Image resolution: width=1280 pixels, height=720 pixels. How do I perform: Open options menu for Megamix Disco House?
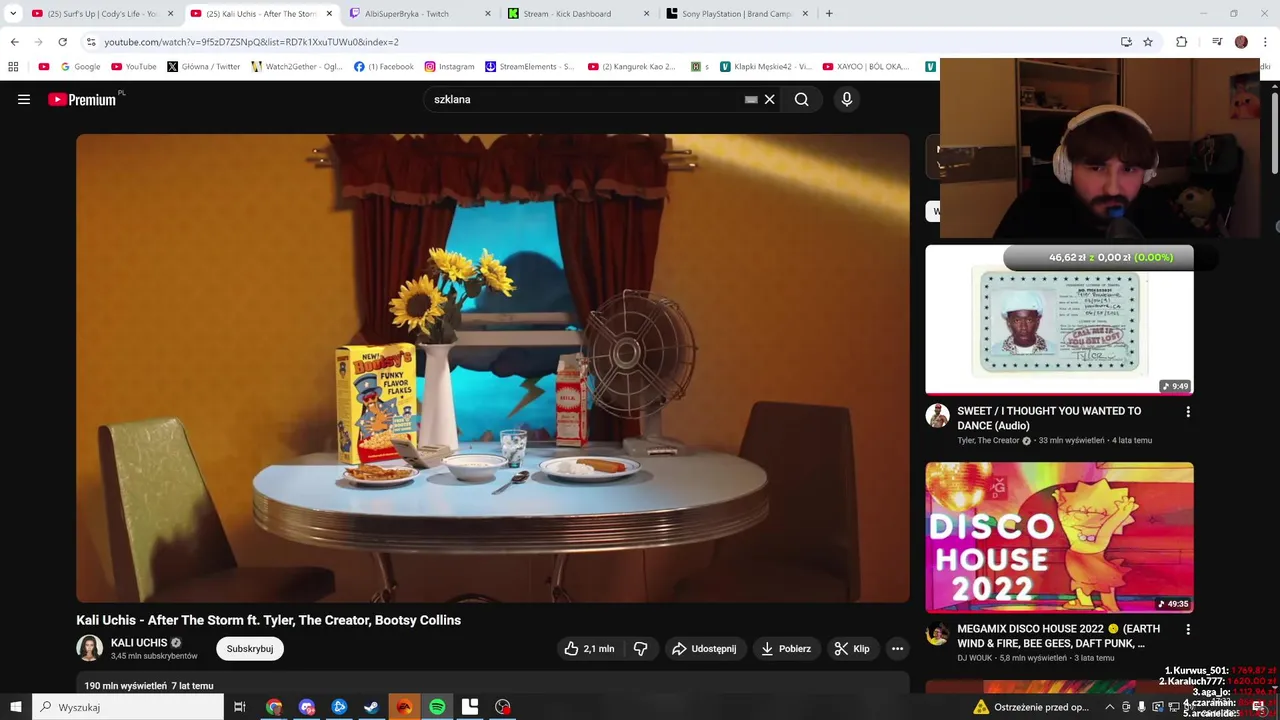(x=1188, y=630)
